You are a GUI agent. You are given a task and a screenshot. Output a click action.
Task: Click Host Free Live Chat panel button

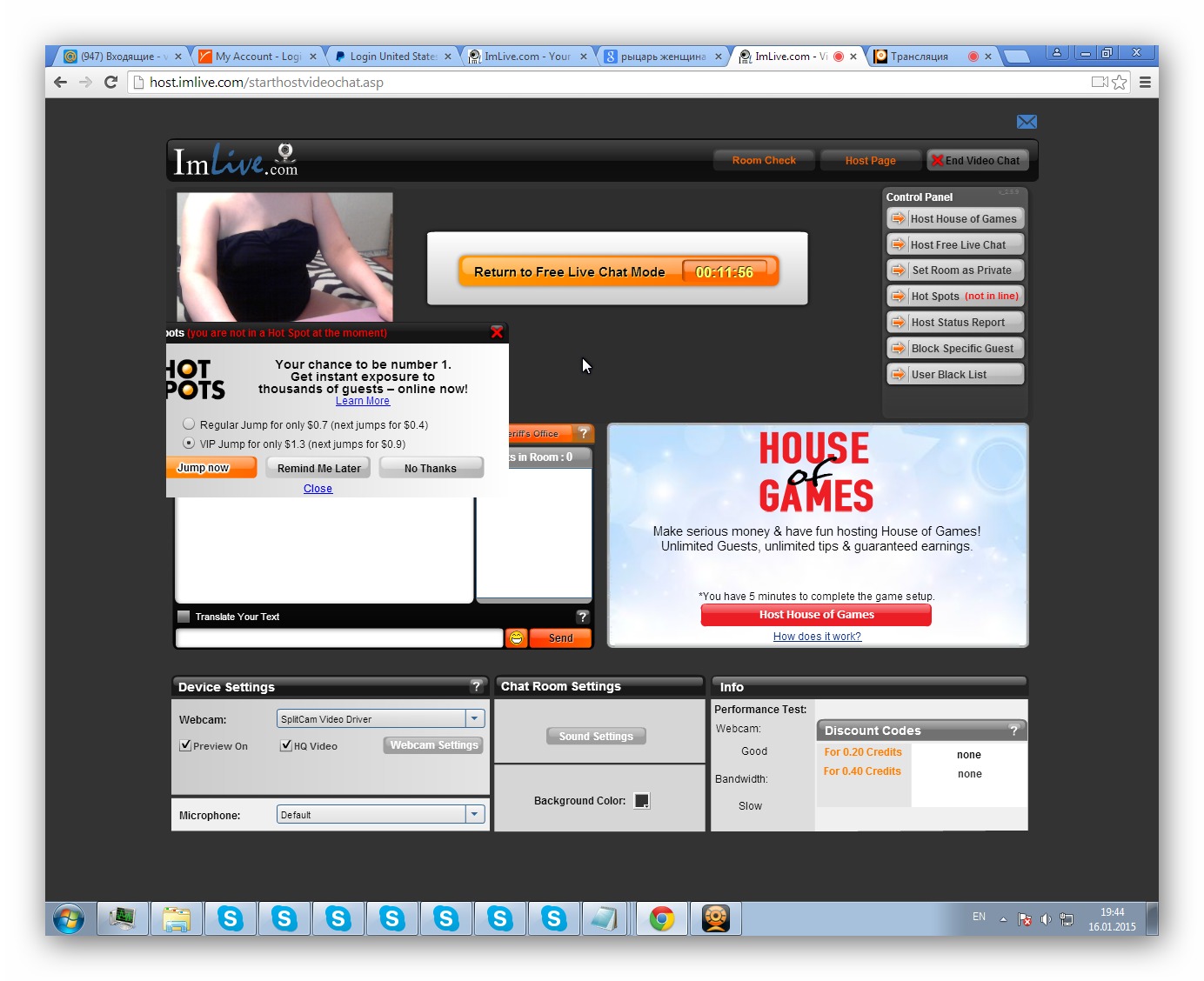tap(955, 244)
